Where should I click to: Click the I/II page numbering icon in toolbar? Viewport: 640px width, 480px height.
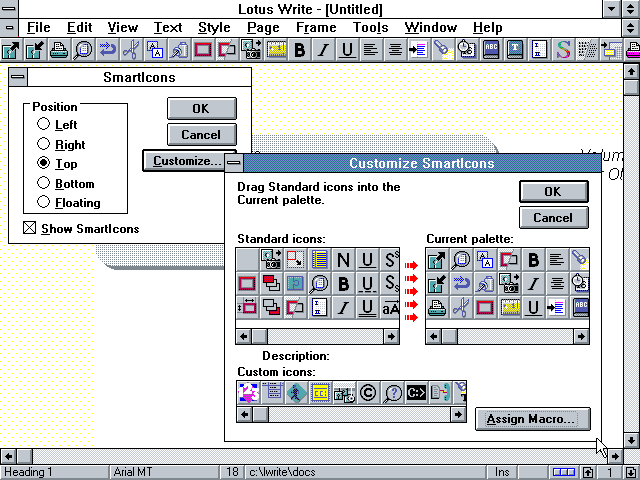coord(539,50)
